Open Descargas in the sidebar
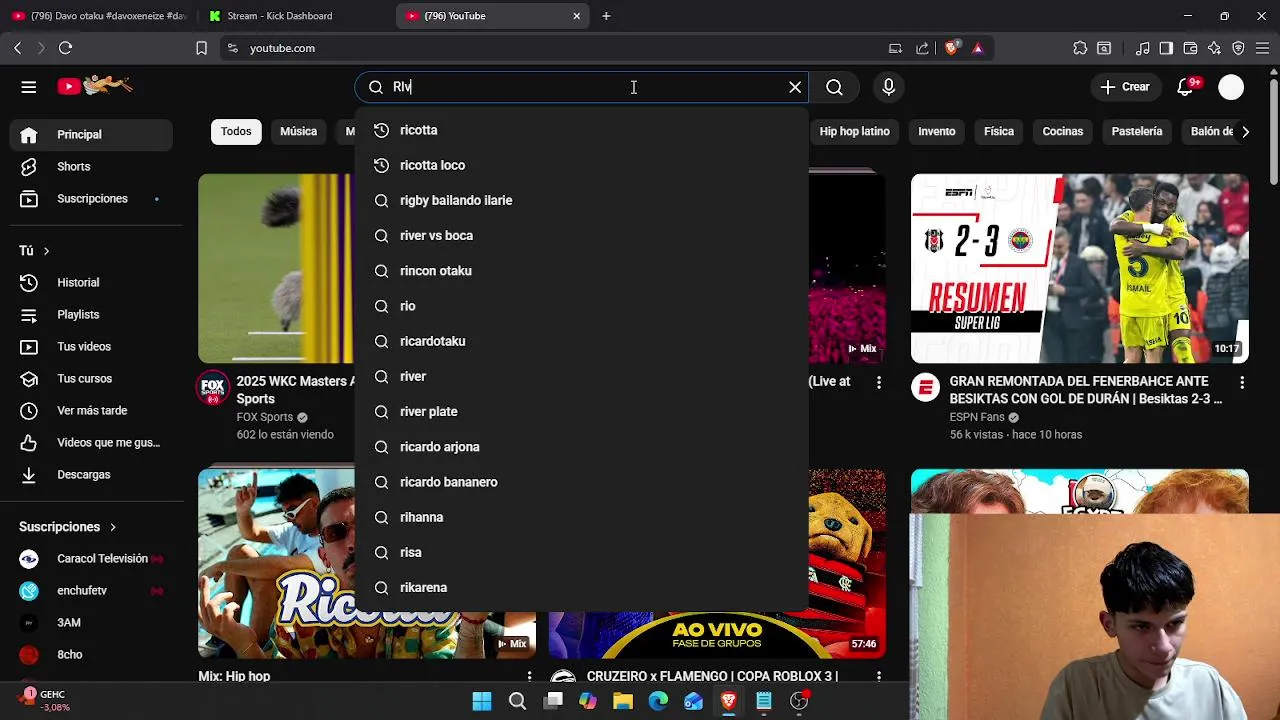The height and width of the screenshot is (720, 1280). pyautogui.click(x=91, y=474)
